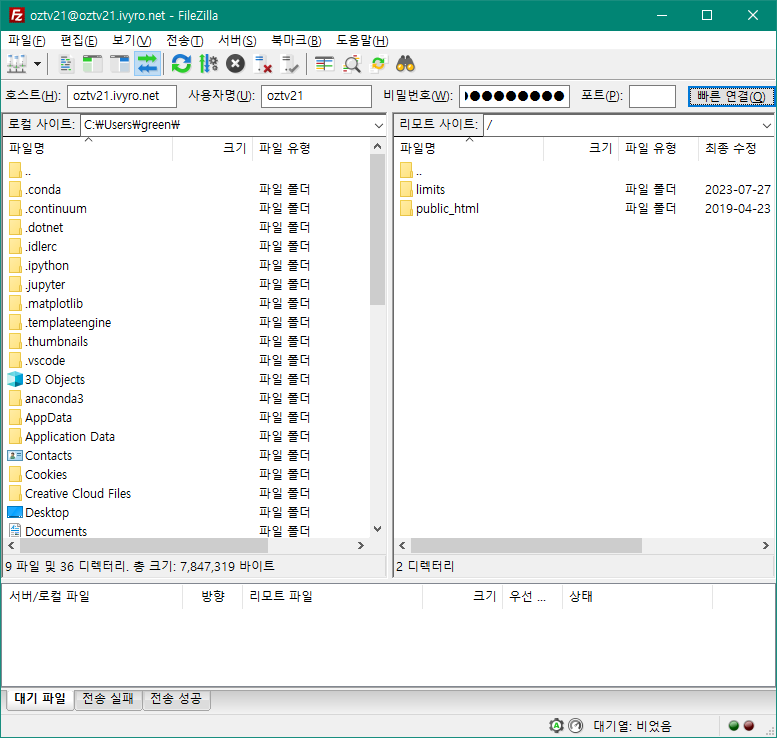
Task: Toggle message log display icon
Action: [66, 64]
